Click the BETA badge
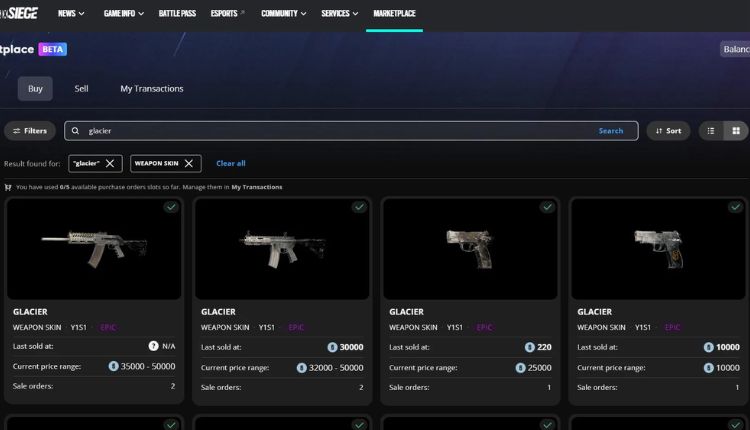Screen dimensions: 750x430 (x=53, y=49)
